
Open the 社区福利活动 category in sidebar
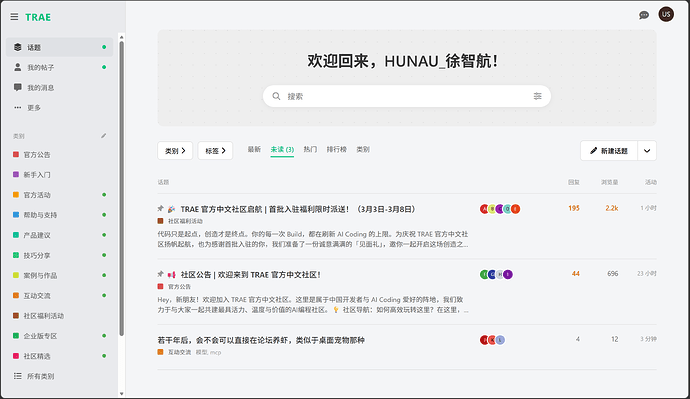tap(59, 316)
